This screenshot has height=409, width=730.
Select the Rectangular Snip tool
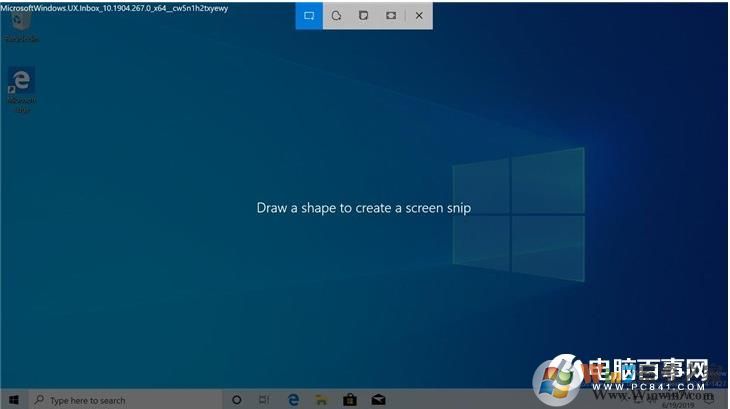pos(309,16)
